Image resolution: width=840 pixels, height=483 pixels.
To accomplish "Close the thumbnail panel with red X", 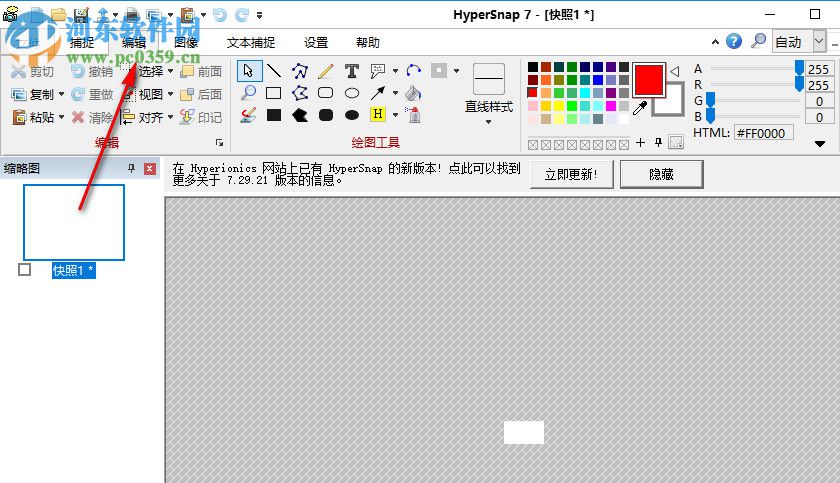I will [150, 169].
